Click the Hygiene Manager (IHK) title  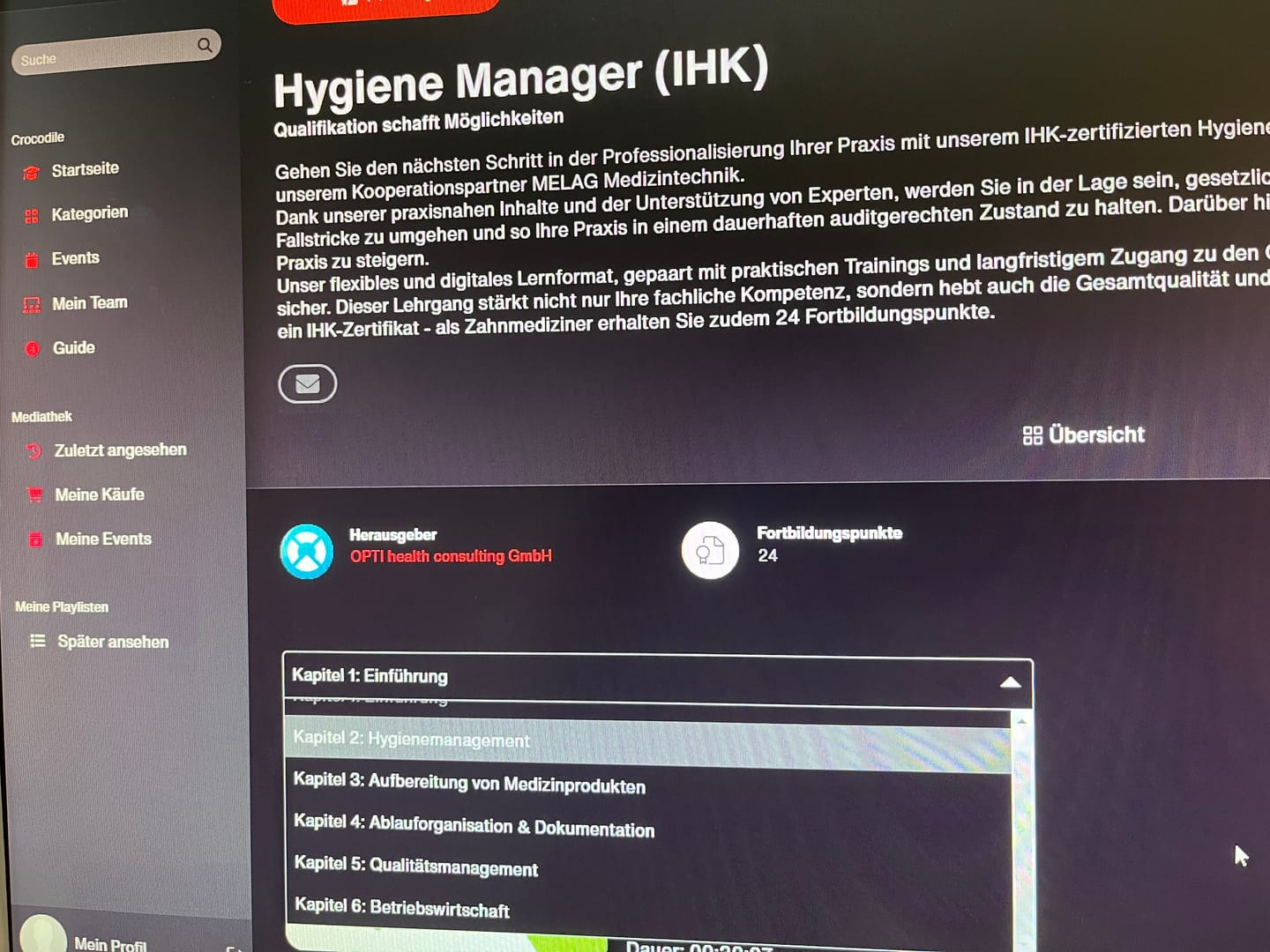[x=521, y=78]
